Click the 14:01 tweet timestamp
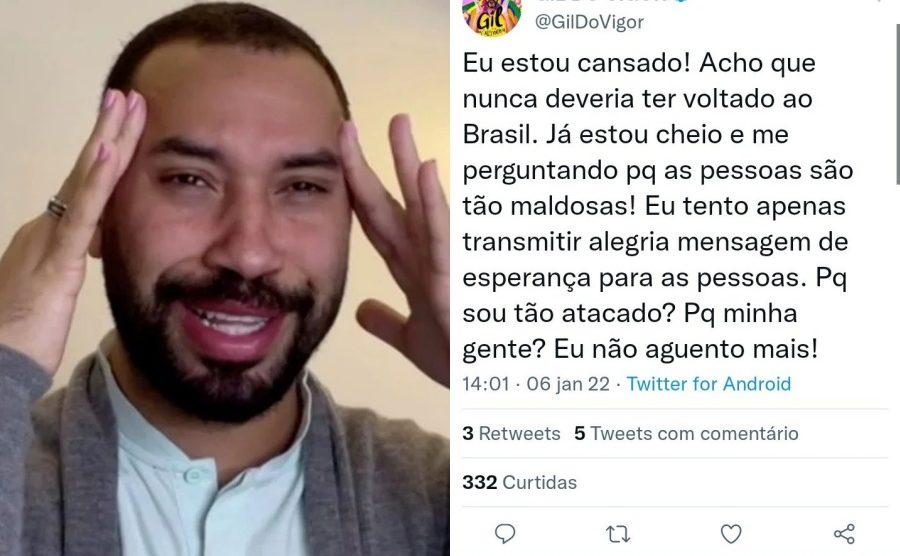900x556 pixels. click(486, 383)
